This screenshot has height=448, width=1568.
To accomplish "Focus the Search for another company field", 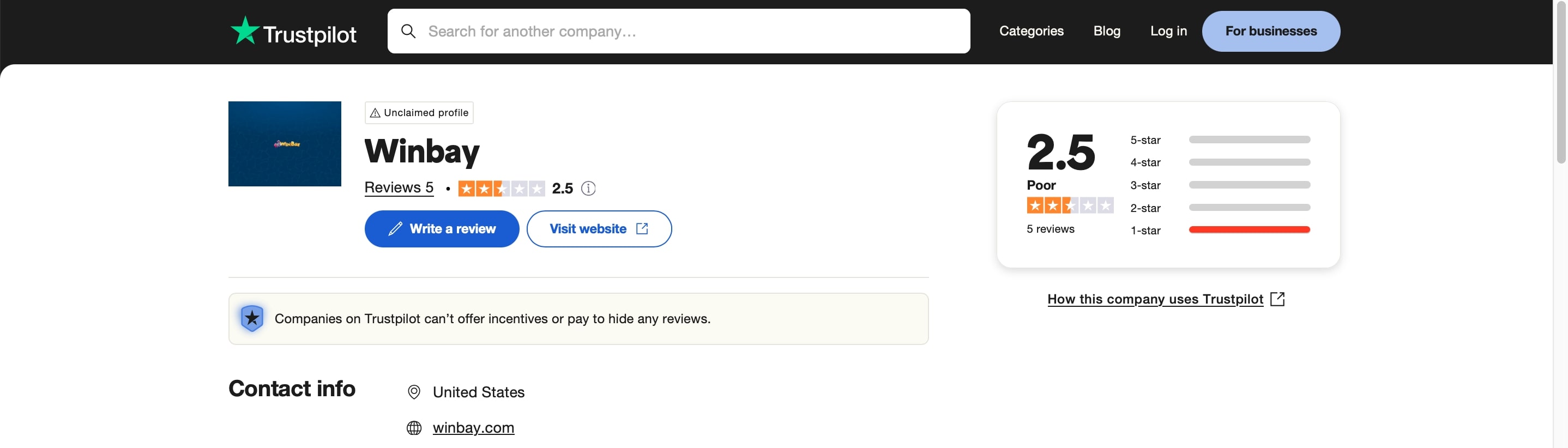I will [x=679, y=31].
